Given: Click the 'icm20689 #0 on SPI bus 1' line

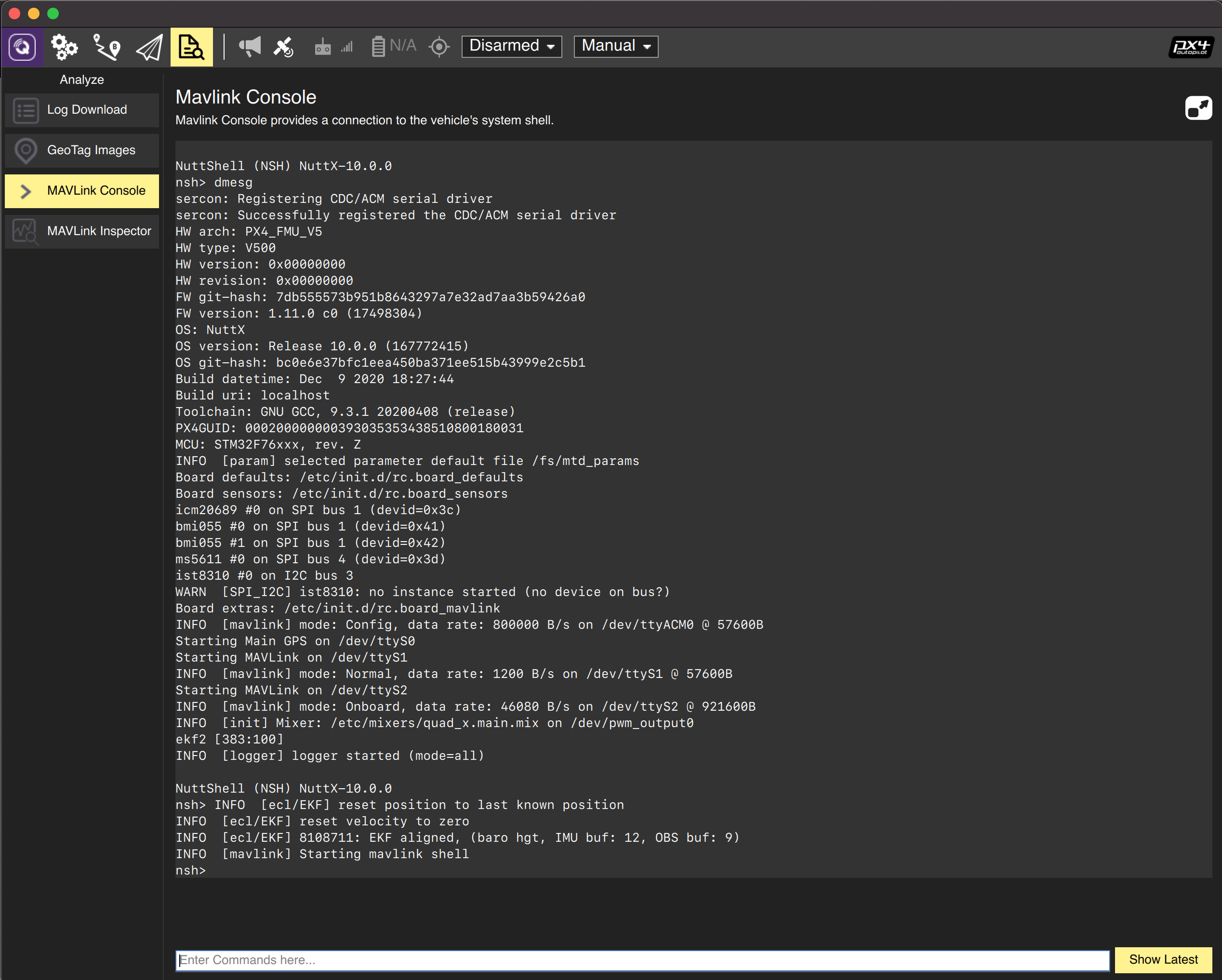Looking at the screenshot, I should pos(319,510).
